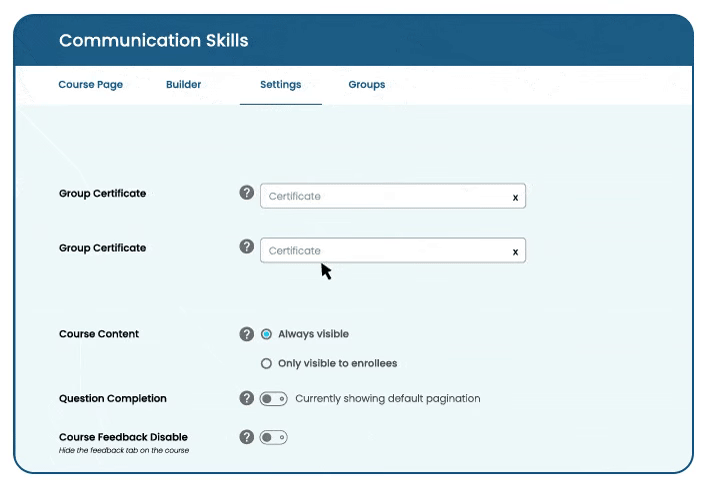Click the Course Content label
Image resolution: width=708 pixels, height=490 pixels.
[99, 334]
